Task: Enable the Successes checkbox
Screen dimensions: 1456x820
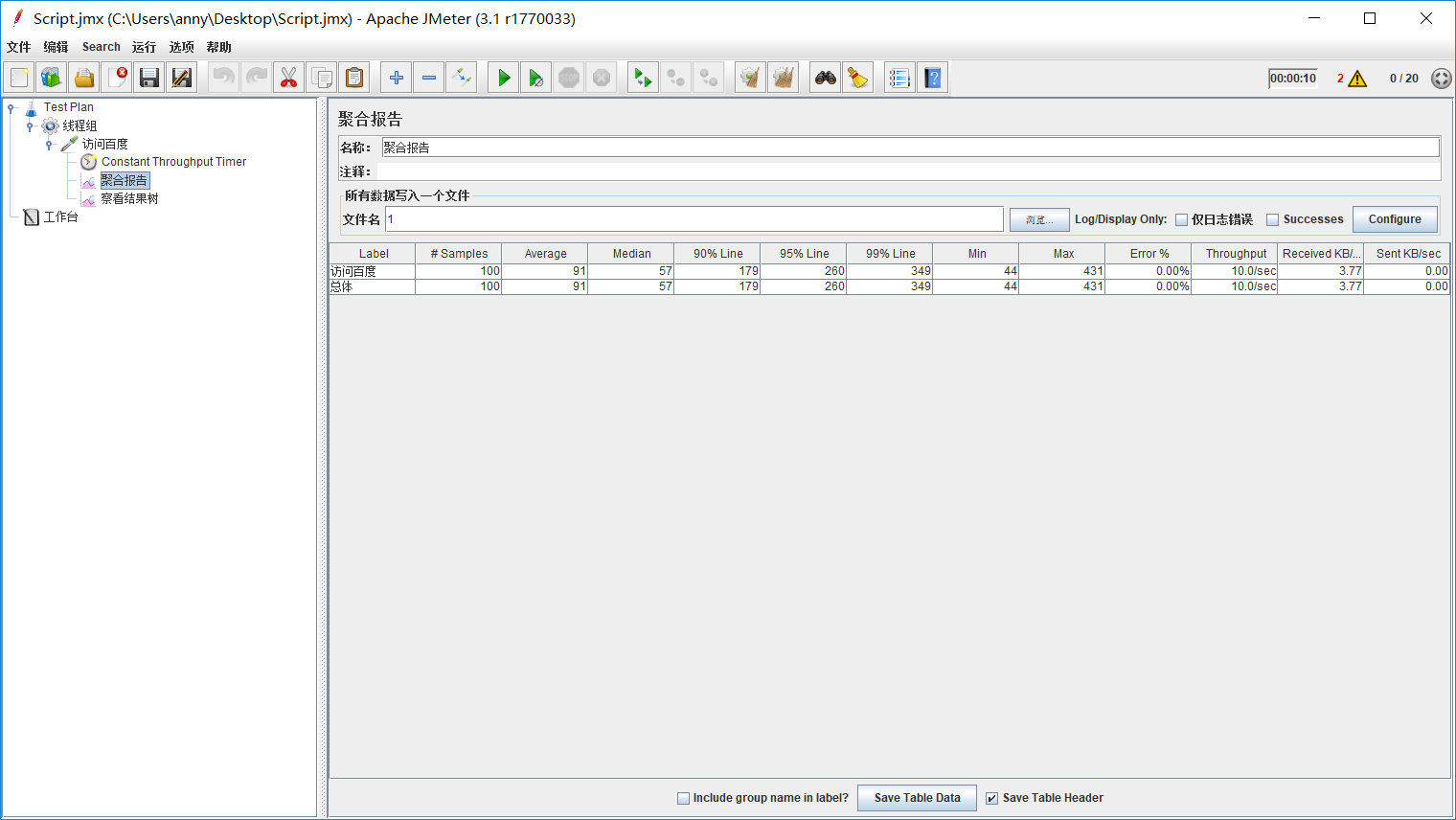Action: coord(1272,220)
